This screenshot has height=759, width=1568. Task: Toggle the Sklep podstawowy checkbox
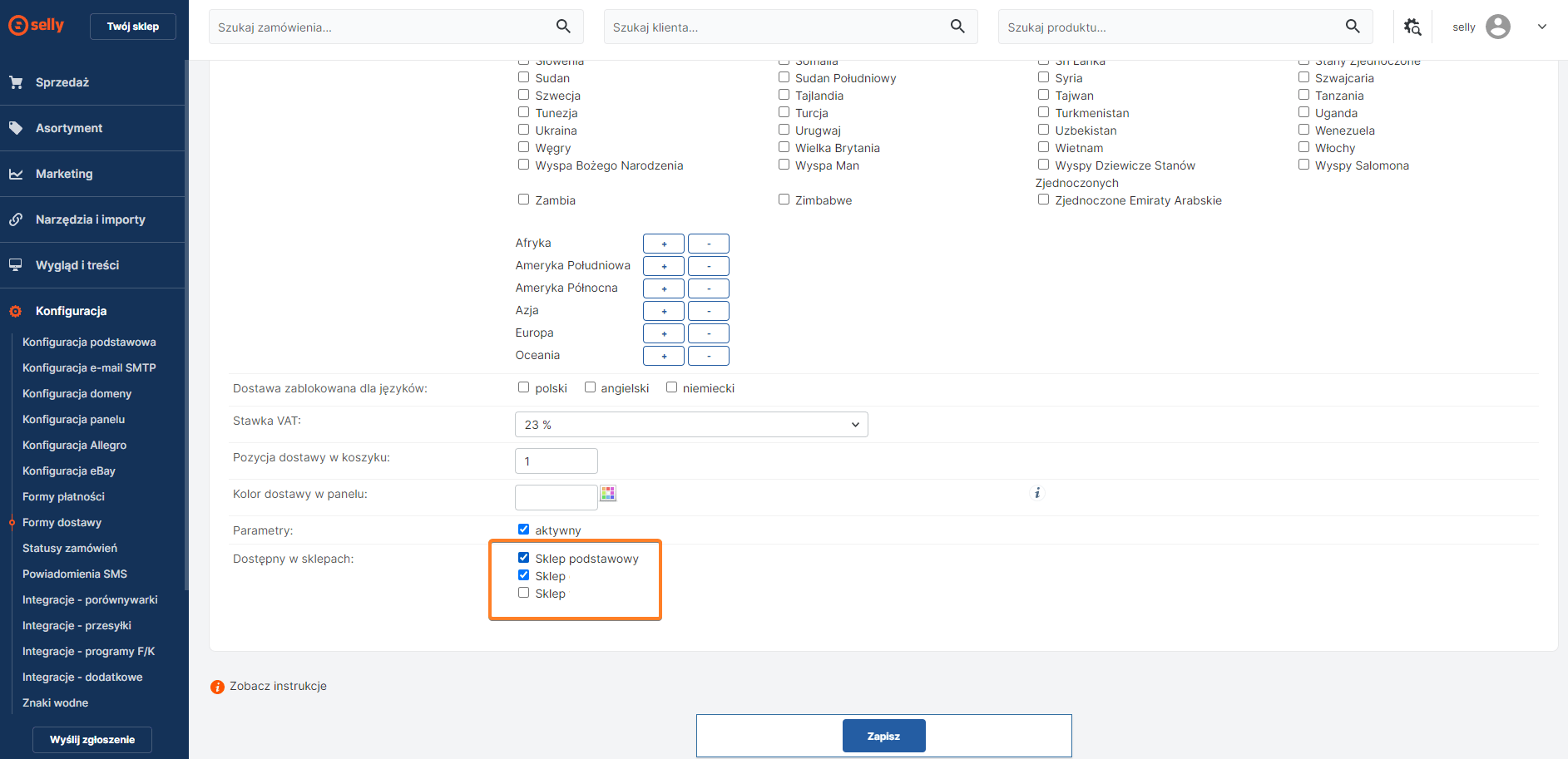click(x=523, y=558)
